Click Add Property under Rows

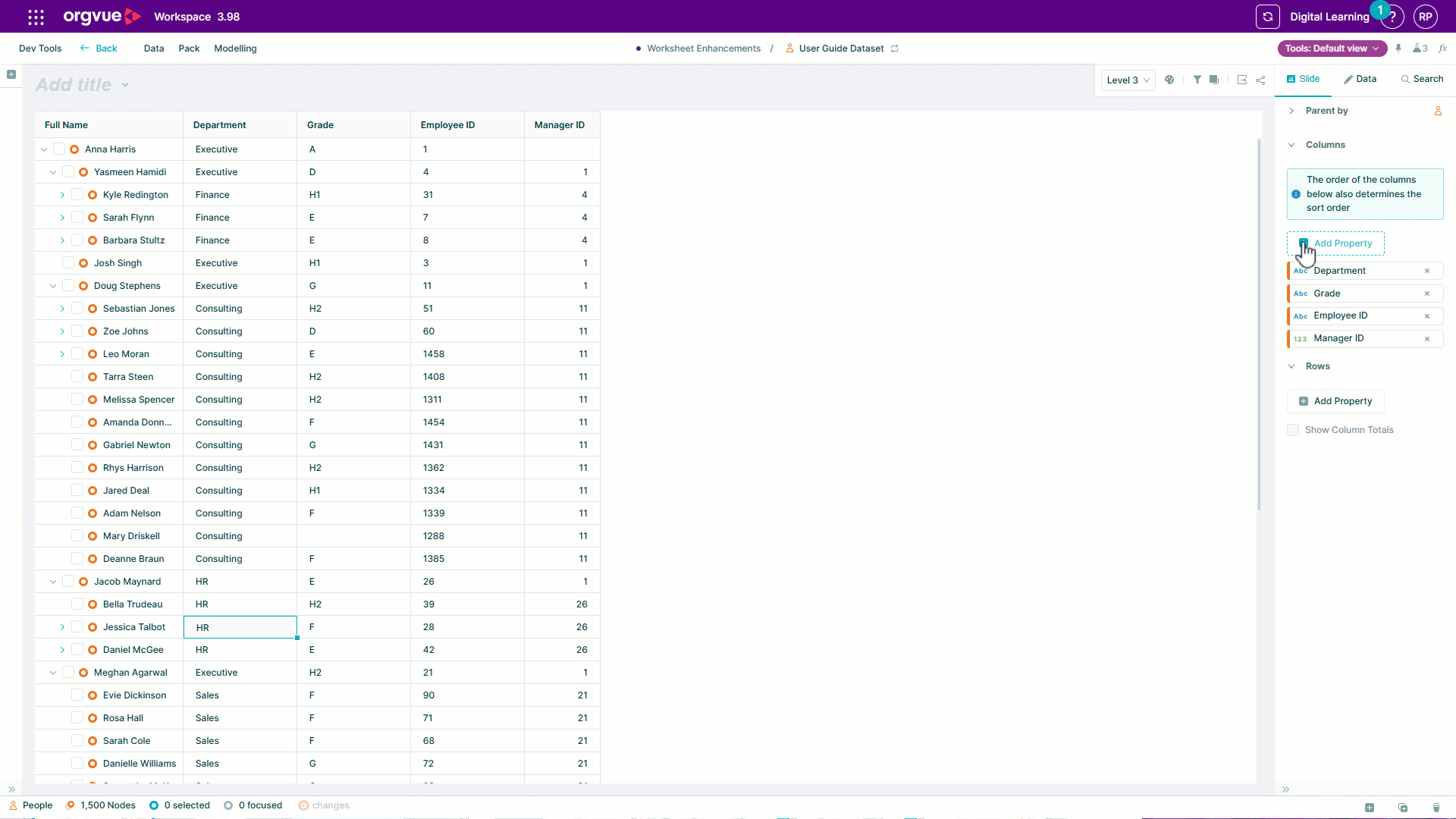(1335, 401)
